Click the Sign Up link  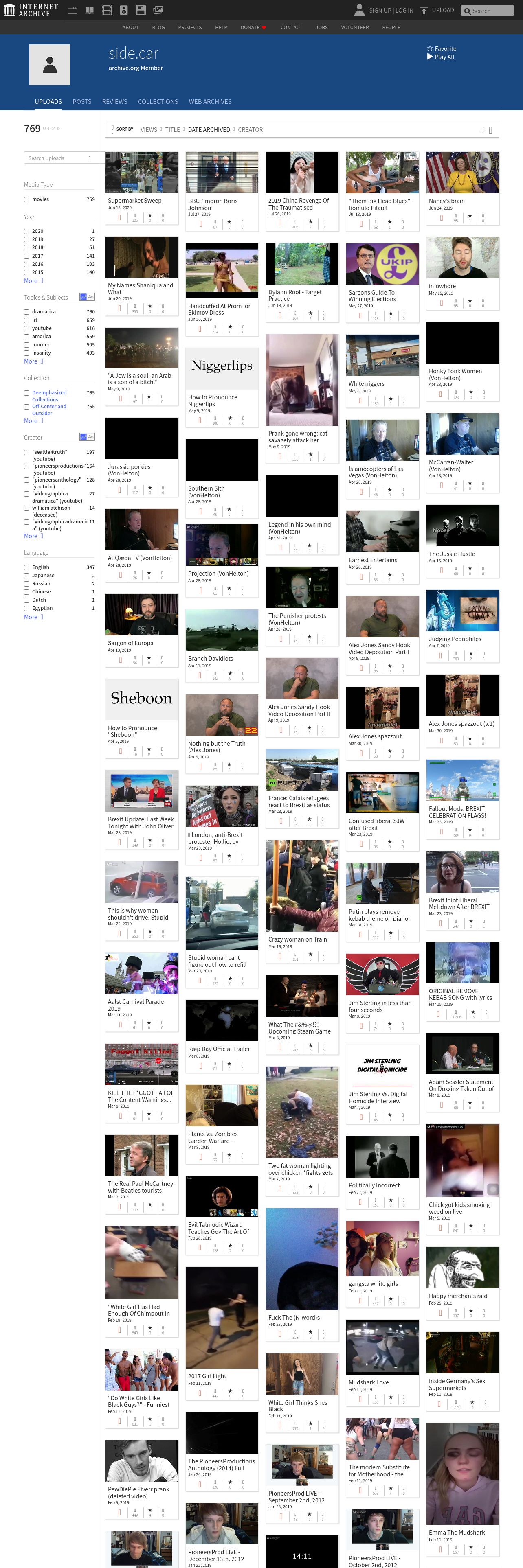click(380, 10)
